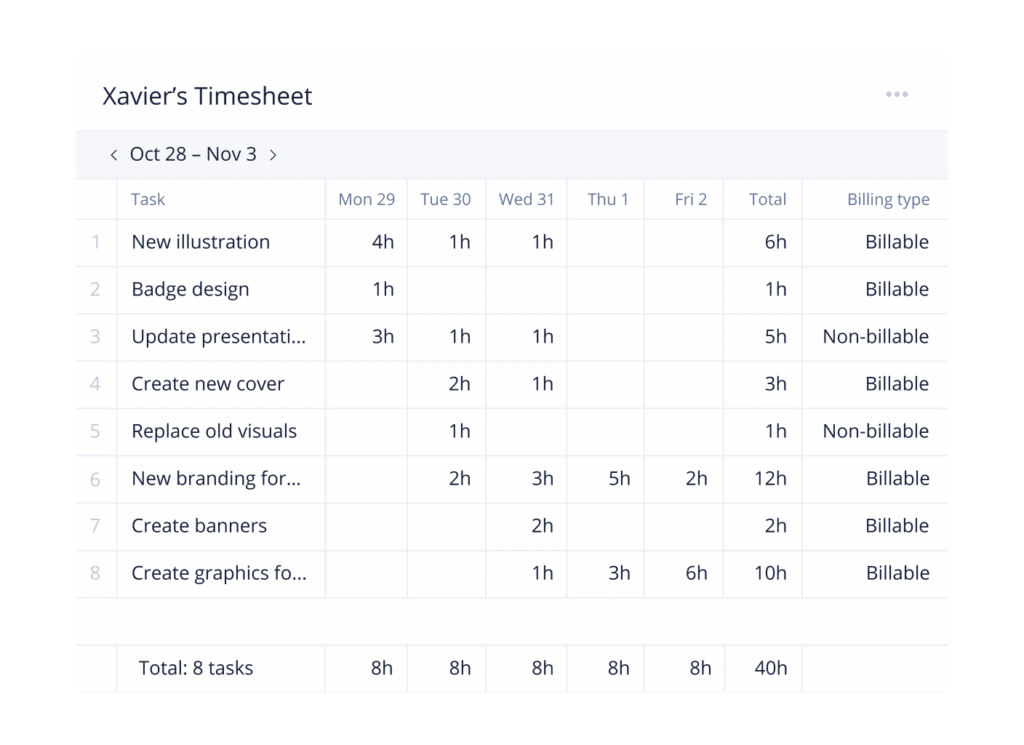Image resolution: width=1024 pixels, height=745 pixels.
Task: Click the Xavier's Timesheet title
Action: click(207, 96)
